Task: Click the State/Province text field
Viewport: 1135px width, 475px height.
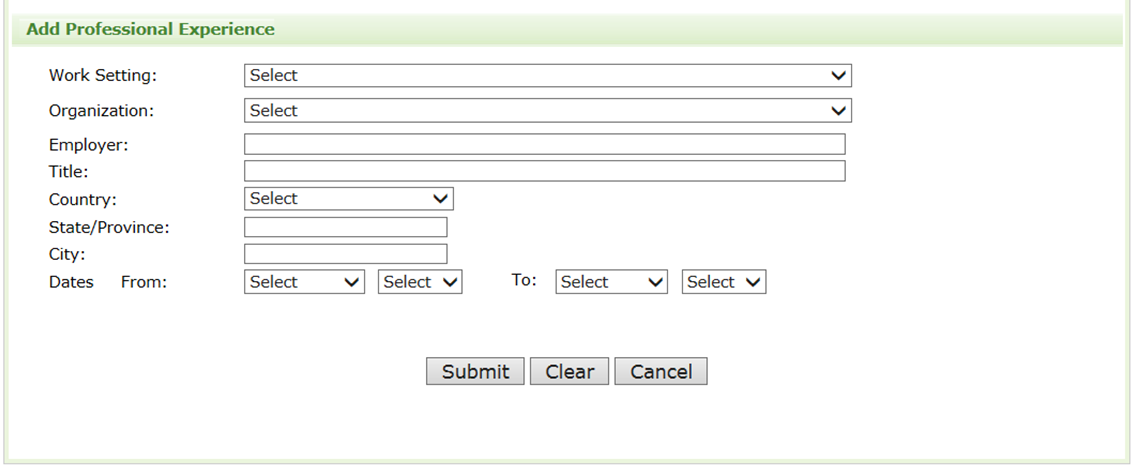Action: coord(345,227)
